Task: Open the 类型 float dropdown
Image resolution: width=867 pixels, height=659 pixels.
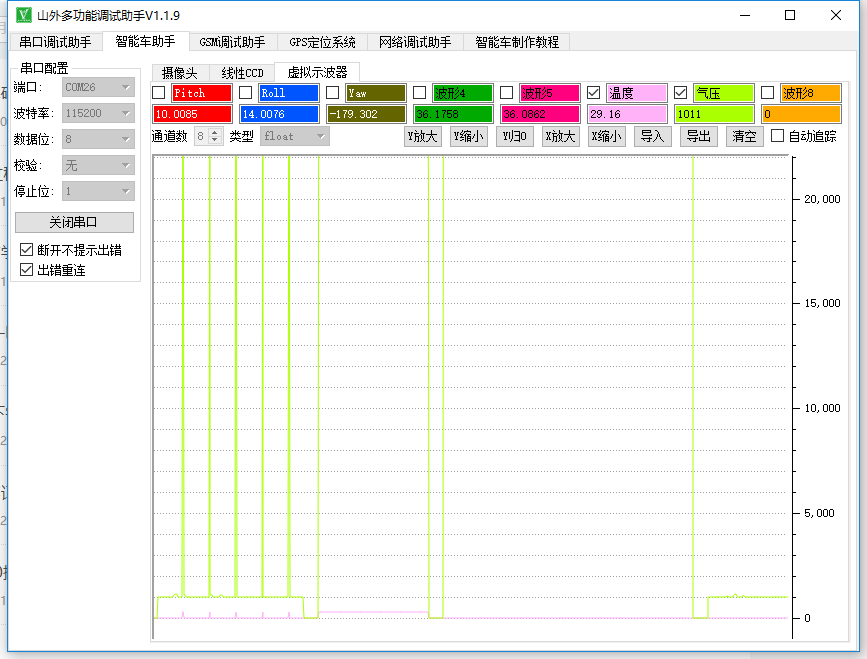Action: click(x=295, y=136)
